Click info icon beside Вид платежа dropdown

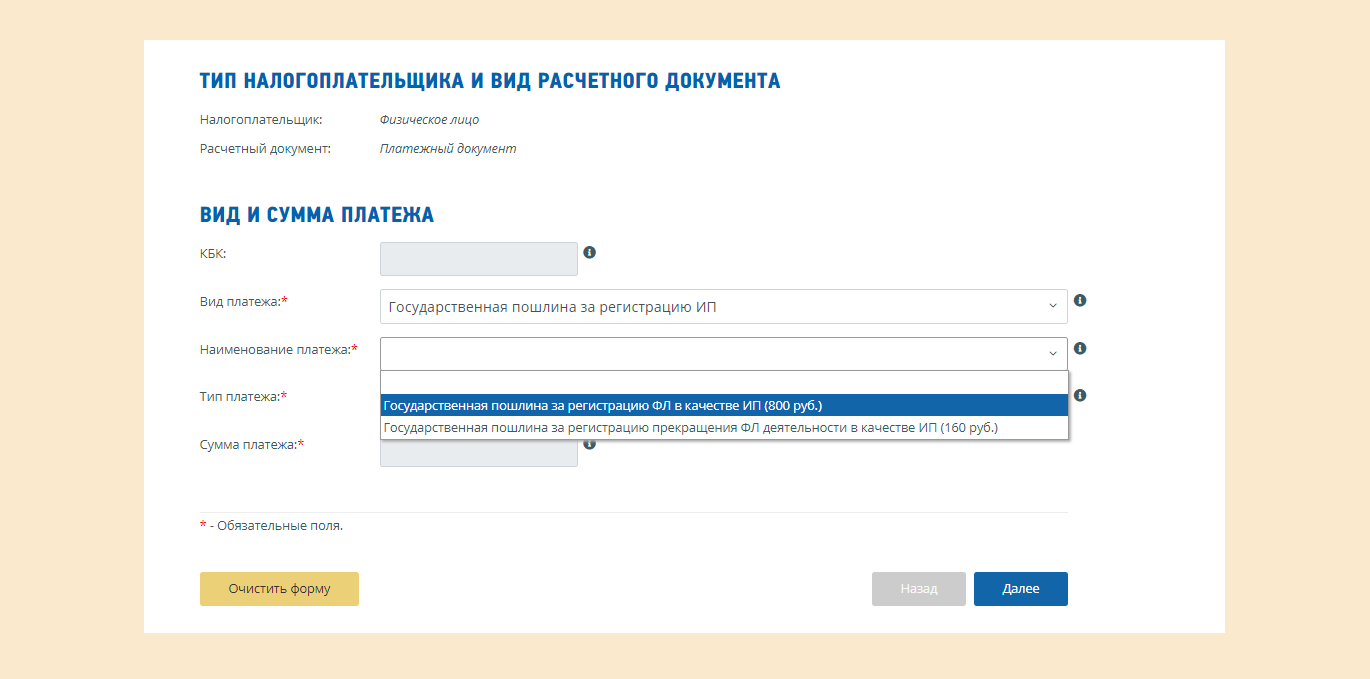click(1080, 300)
